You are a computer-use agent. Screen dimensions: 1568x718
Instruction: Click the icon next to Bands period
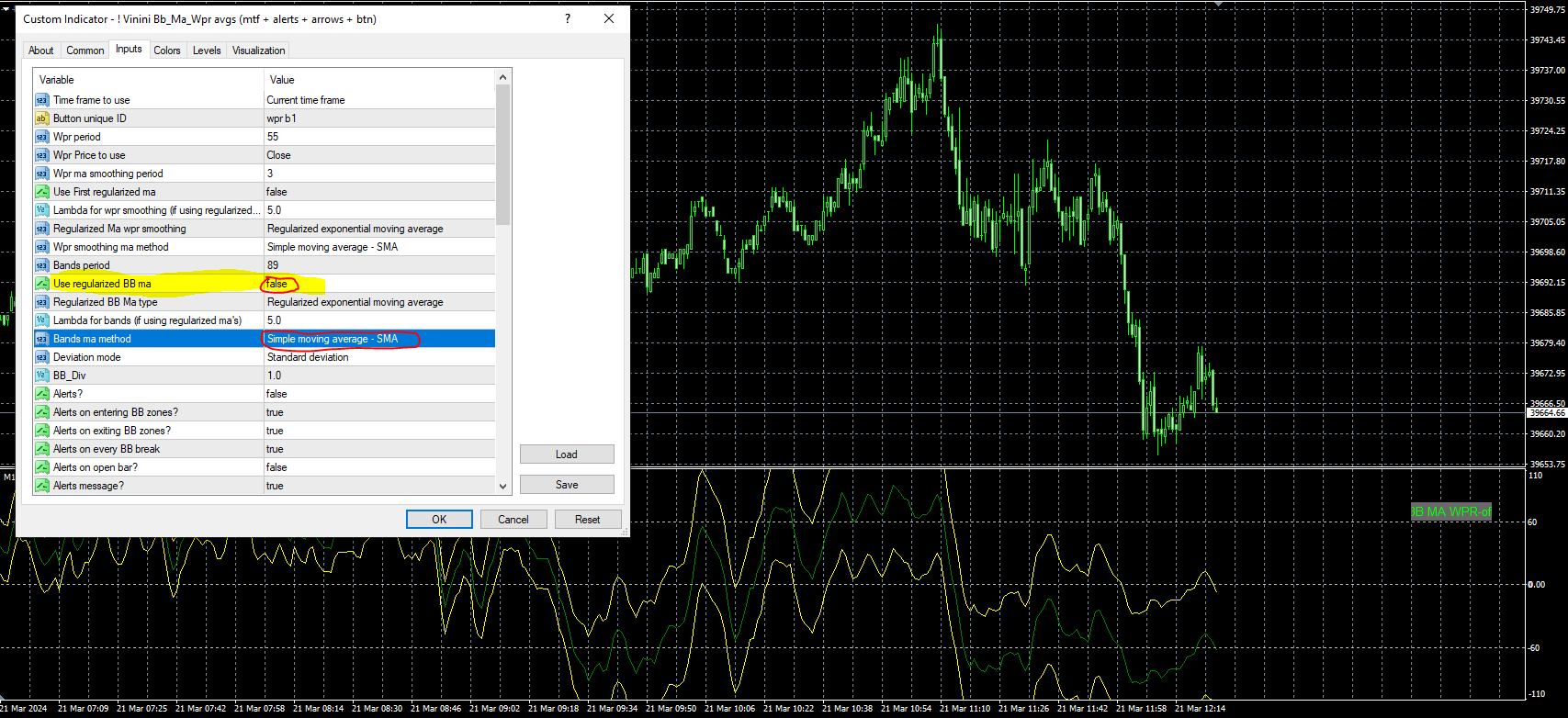coord(41,265)
